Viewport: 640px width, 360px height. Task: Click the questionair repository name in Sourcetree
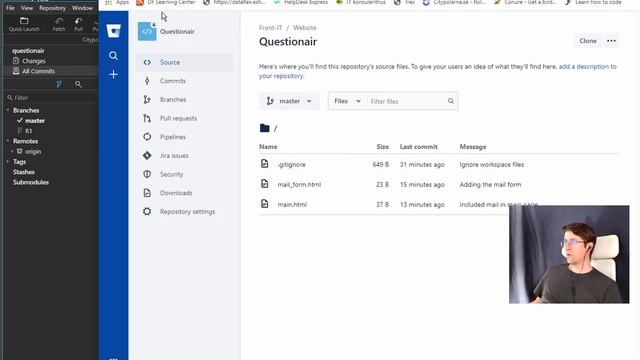(28, 51)
